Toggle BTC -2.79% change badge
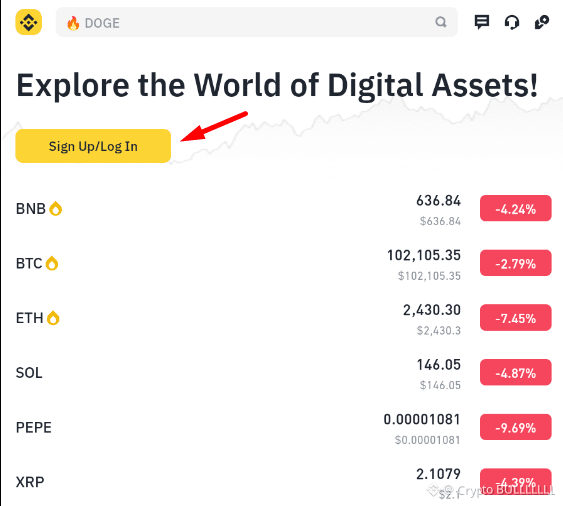563x506 pixels. pyautogui.click(x=516, y=263)
